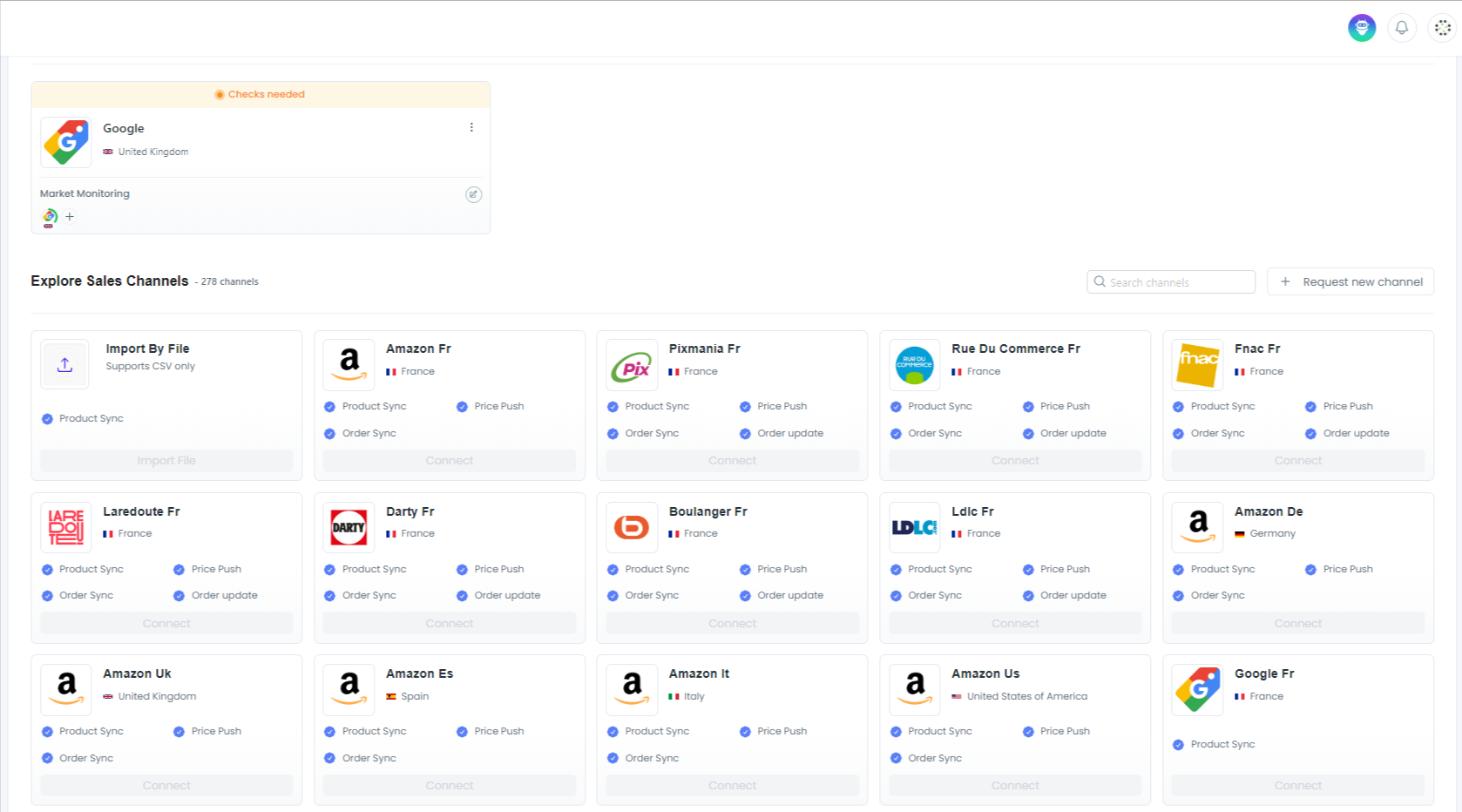Click the Ldlc Fr logo
Image resolution: width=1462 pixels, height=812 pixels.
[915, 527]
